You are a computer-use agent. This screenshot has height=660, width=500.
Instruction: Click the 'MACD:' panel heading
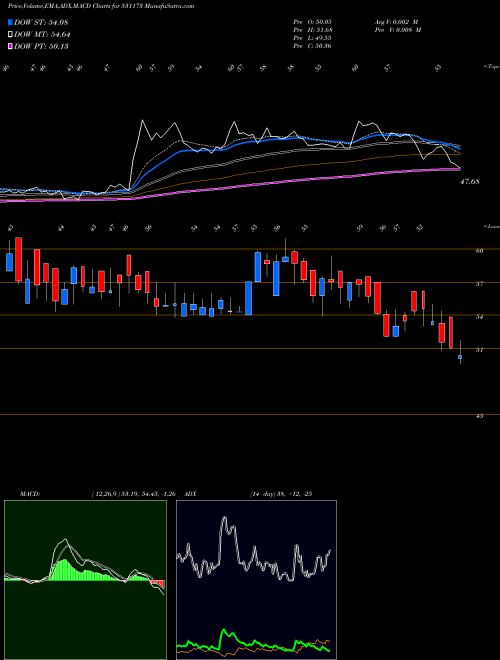tap(30, 494)
